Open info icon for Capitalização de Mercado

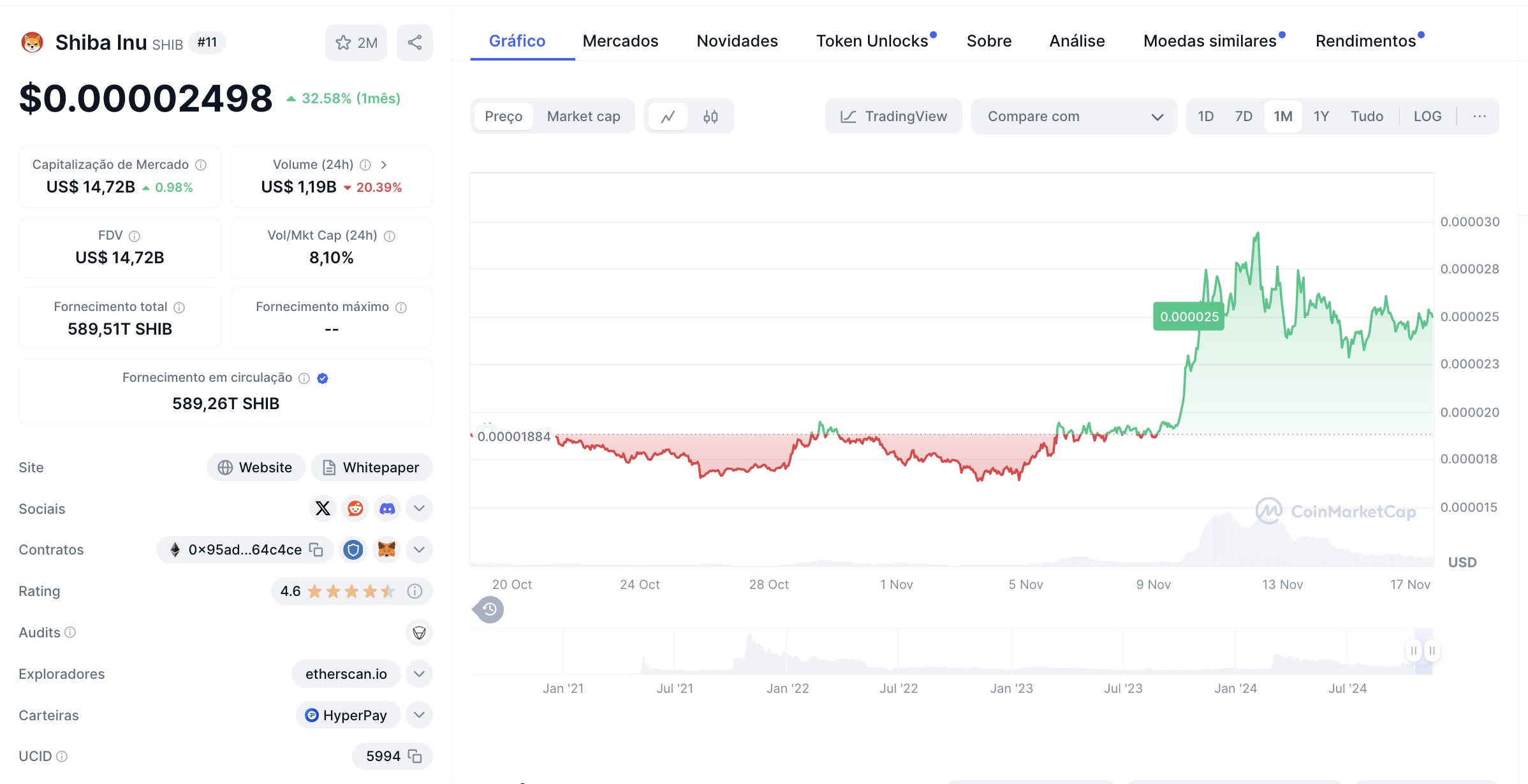pos(201,165)
